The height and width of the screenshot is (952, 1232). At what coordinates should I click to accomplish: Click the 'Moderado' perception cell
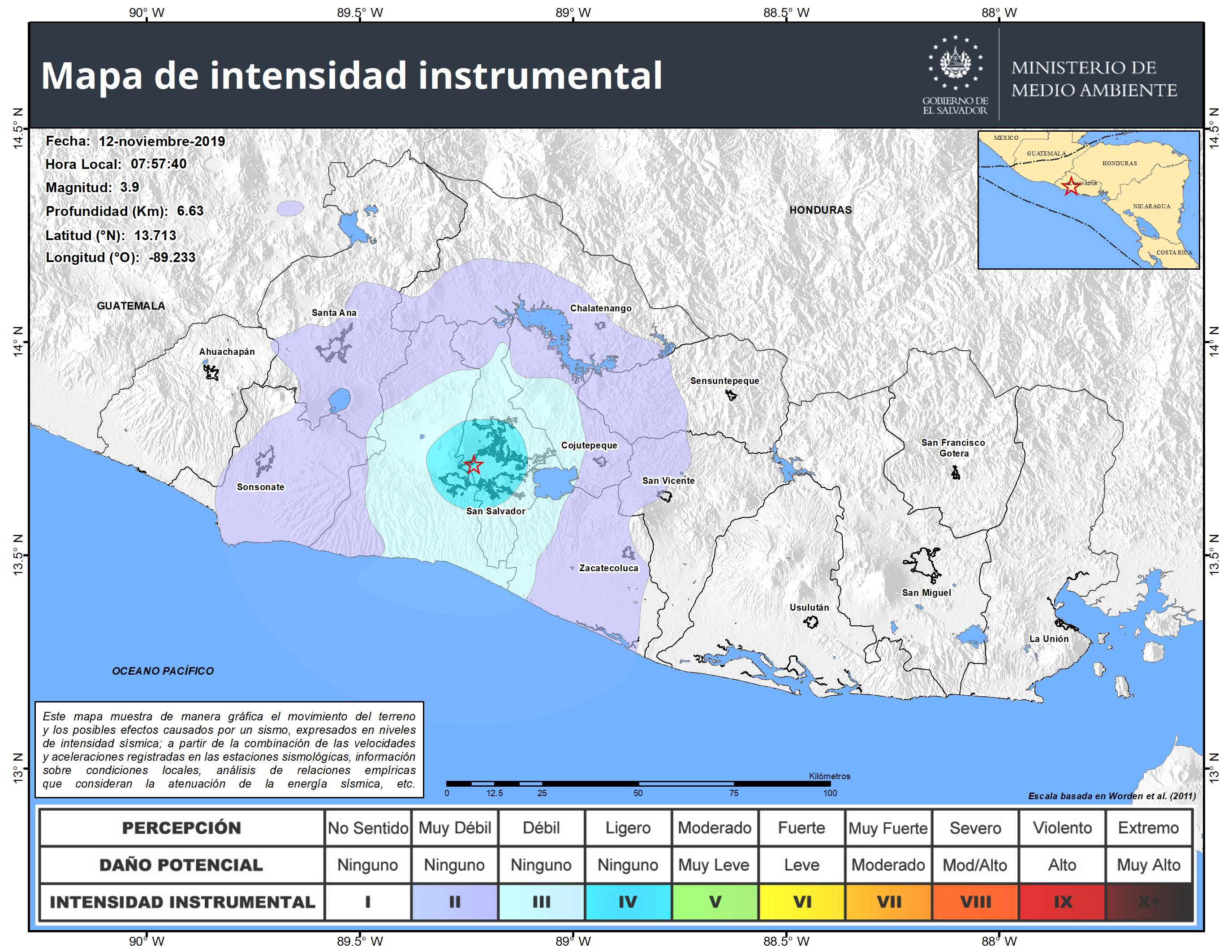pos(715,828)
